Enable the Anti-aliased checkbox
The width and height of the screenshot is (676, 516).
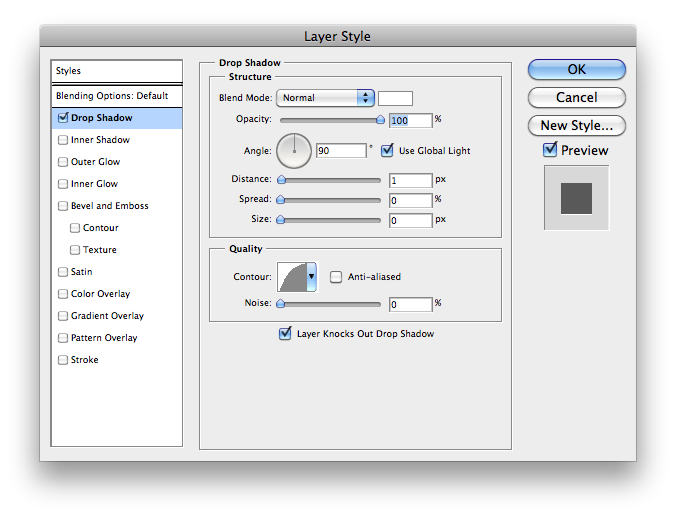point(336,277)
